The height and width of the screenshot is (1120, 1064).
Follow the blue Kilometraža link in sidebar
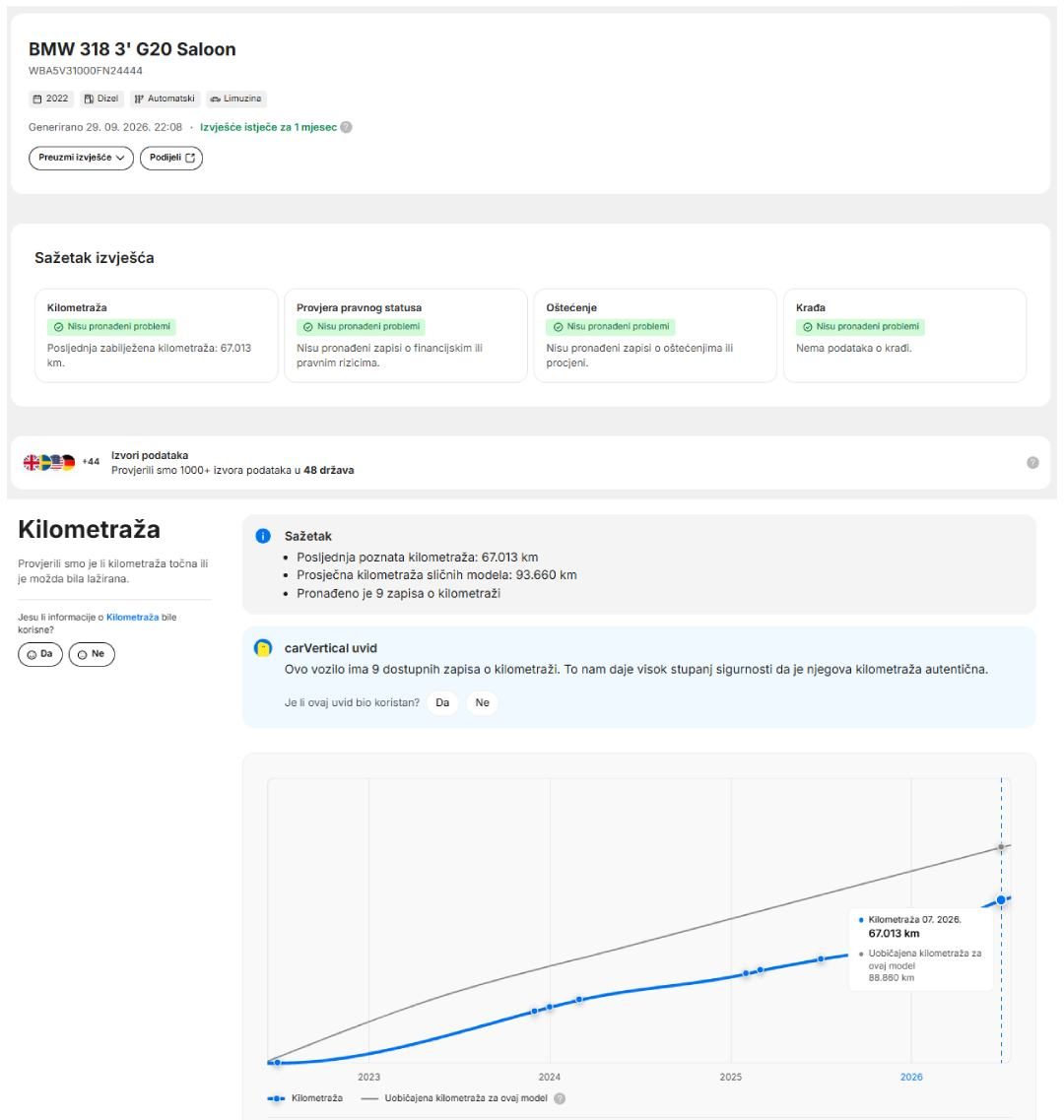(132, 618)
